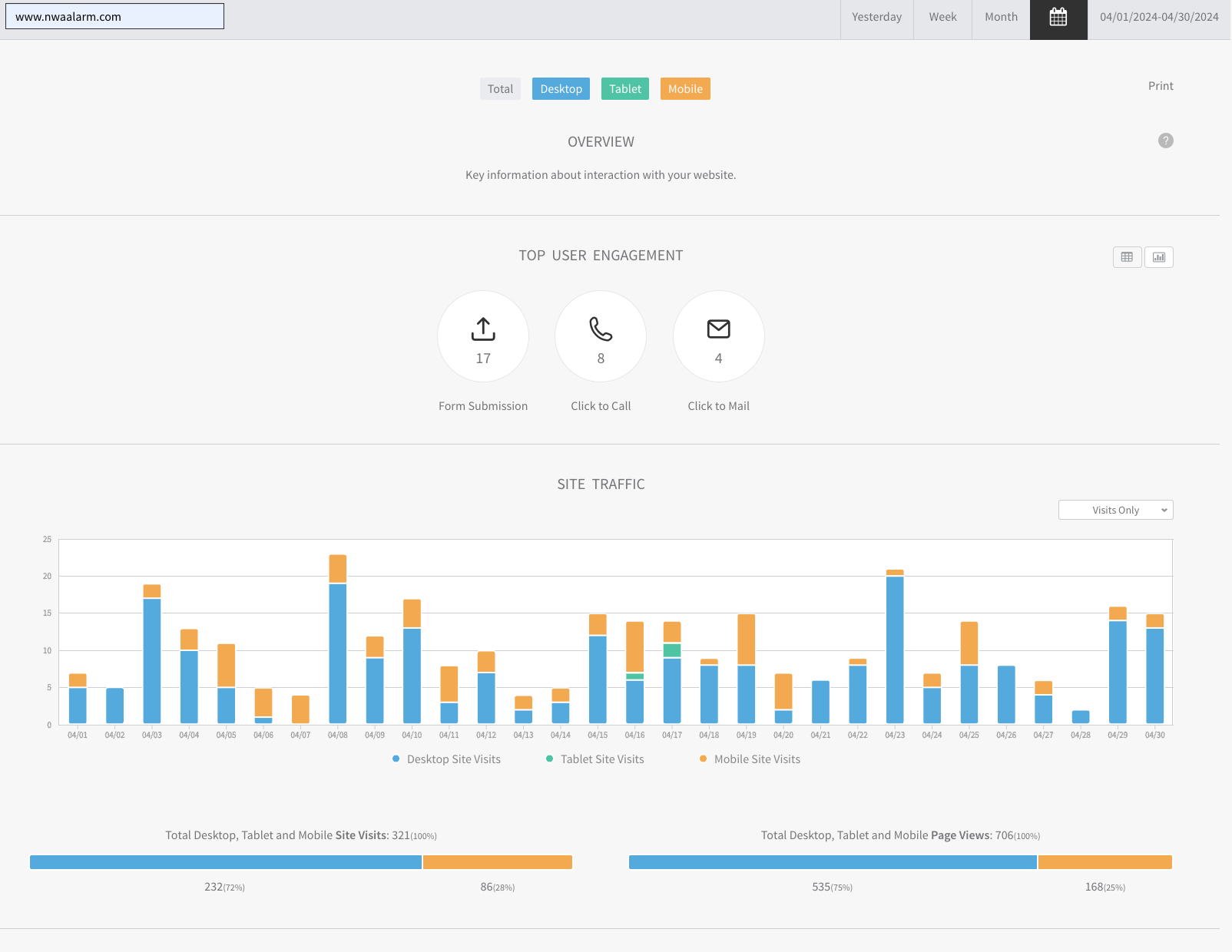Click the TOP USER ENGAGEMENT heading
This screenshot has width=1232, height=952.
click(601, 256)
